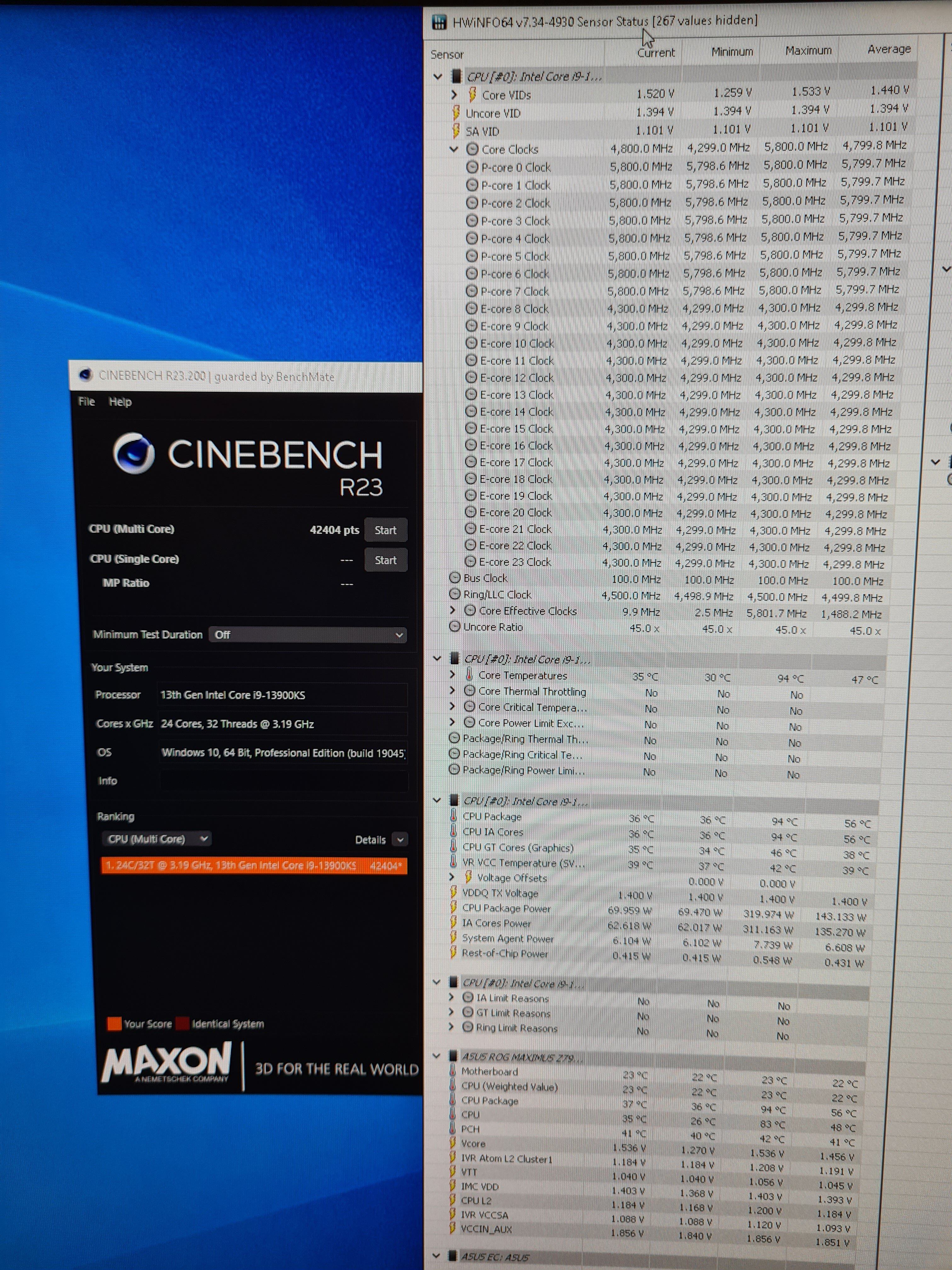Click the E-core 8 Clock clock icon

point(471,308)
